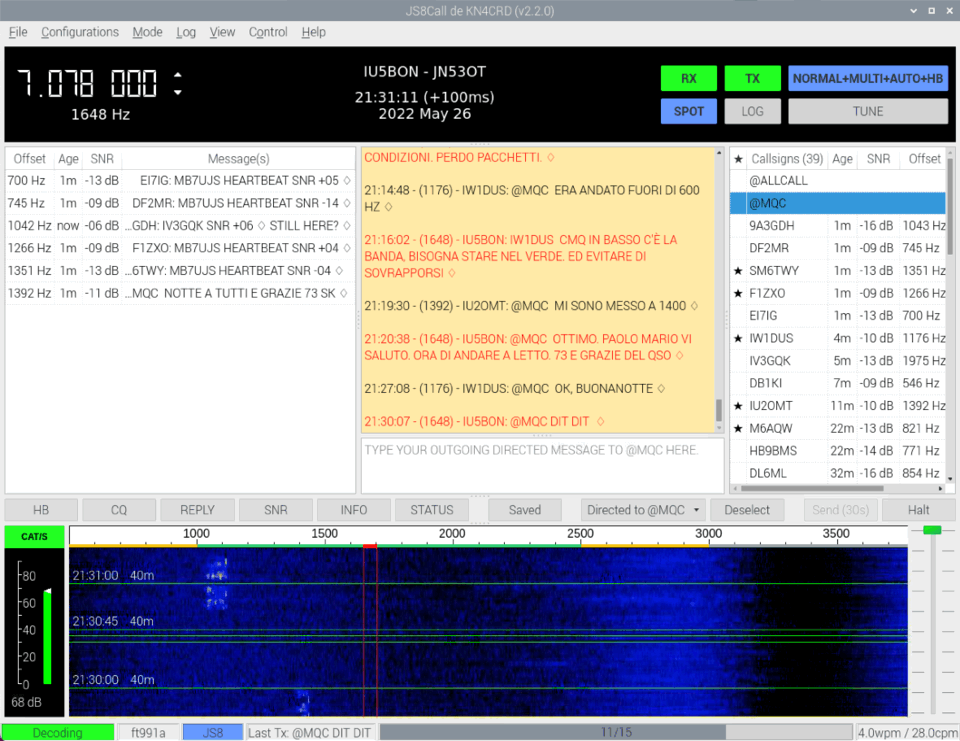Image resolution: width=960 pixels, height=741 pixels.
Task: Adjust the waterfall gain slider handle
Action: click(x=932, y=530)
